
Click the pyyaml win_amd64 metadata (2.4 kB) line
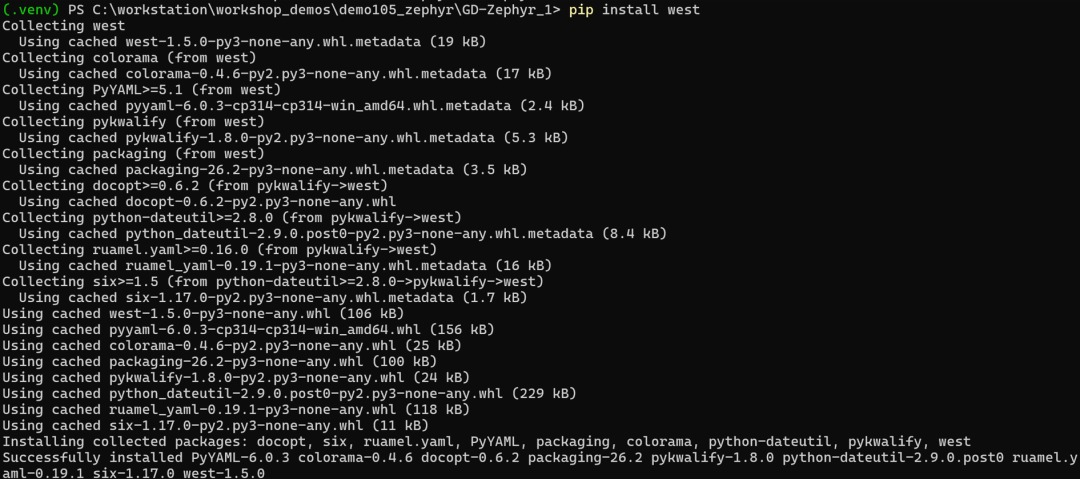click(302, 105)
